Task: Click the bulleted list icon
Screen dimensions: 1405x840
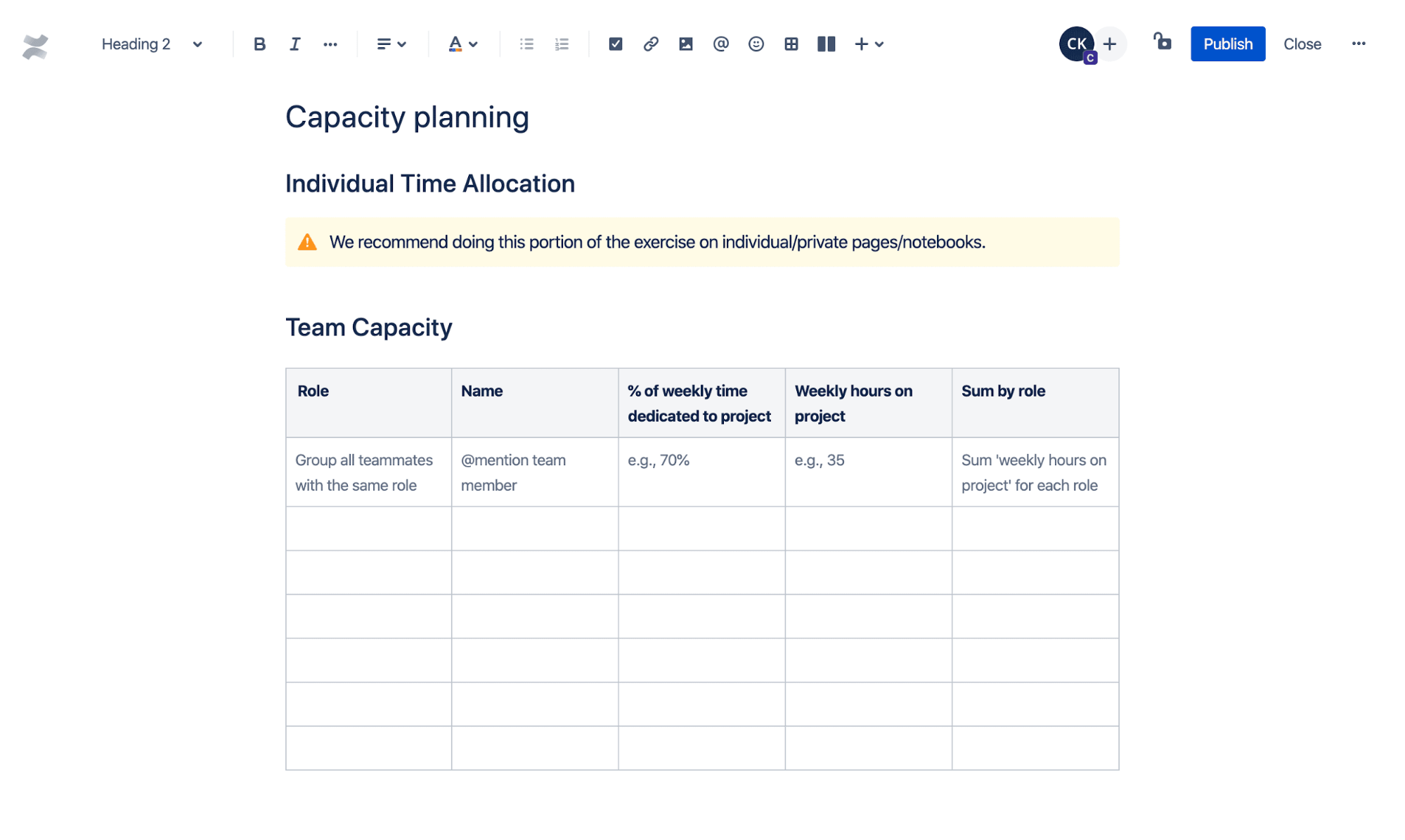Action: point(527,44)
